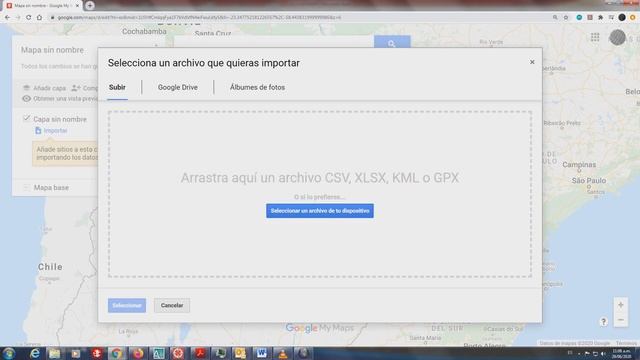Open Microsoft Word from taskbar
The width and height of the screenshot is (640, 360).
tap(262, 353)
